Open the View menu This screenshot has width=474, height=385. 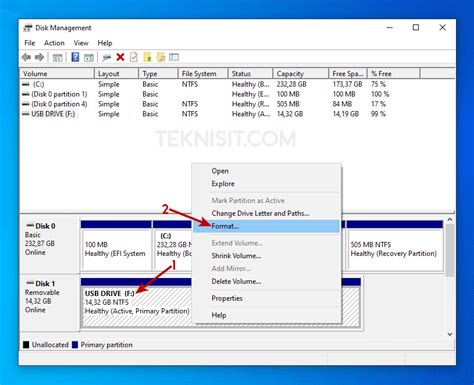point(81,43)
